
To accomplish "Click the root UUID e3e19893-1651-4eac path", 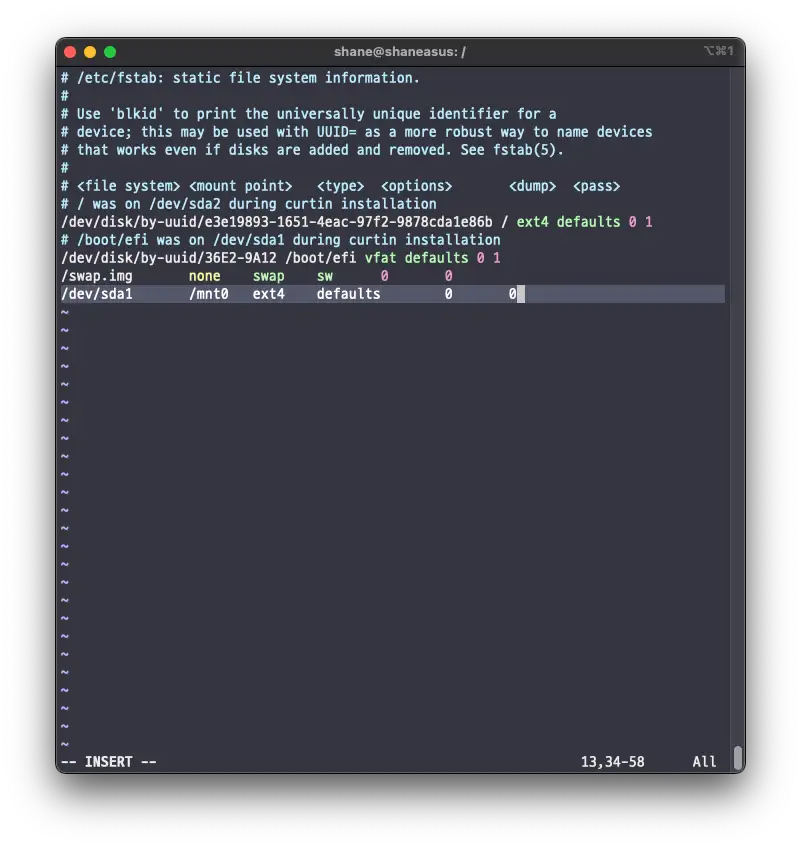I will point(277,222).
